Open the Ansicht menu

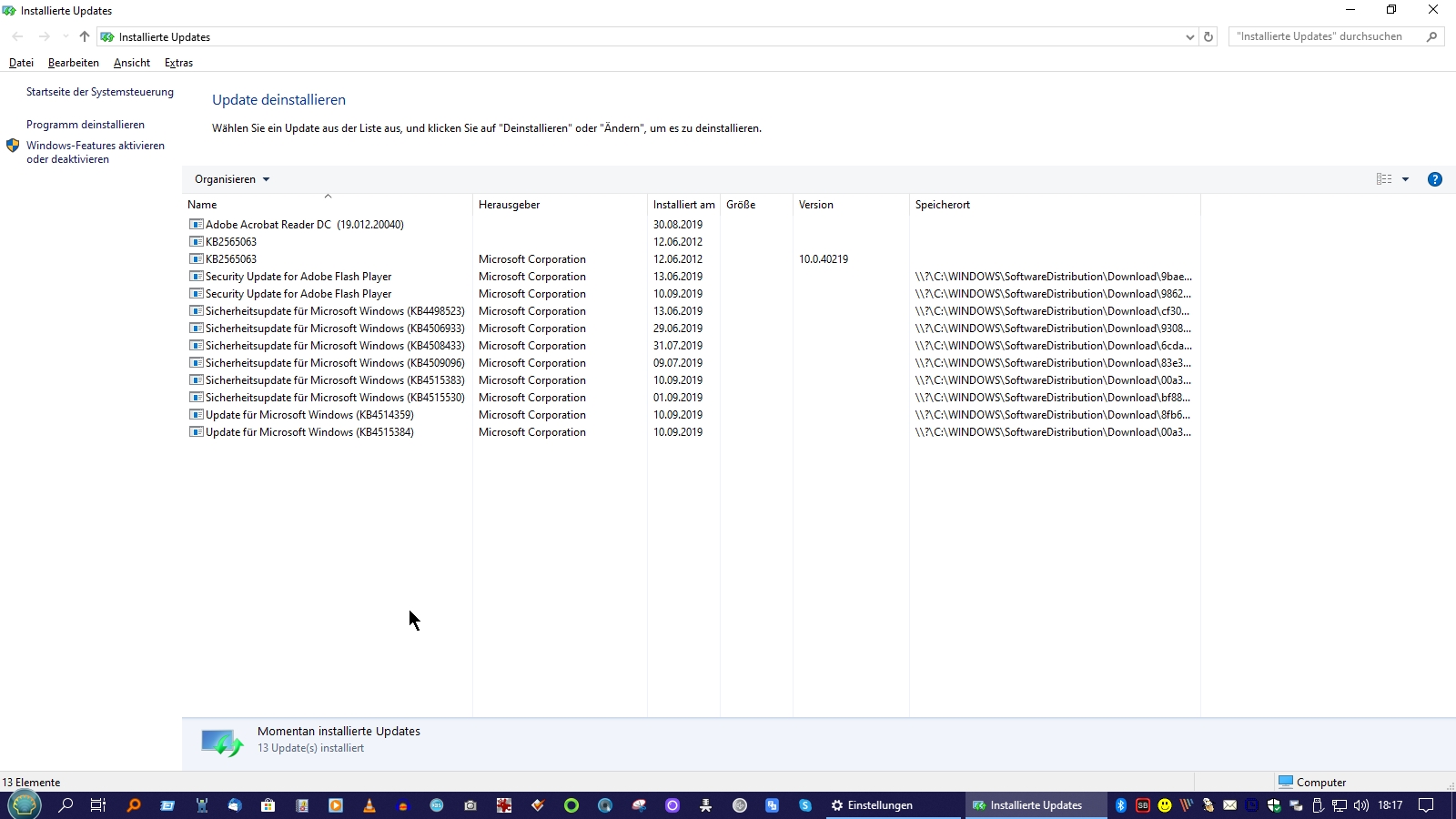point(132,63)
